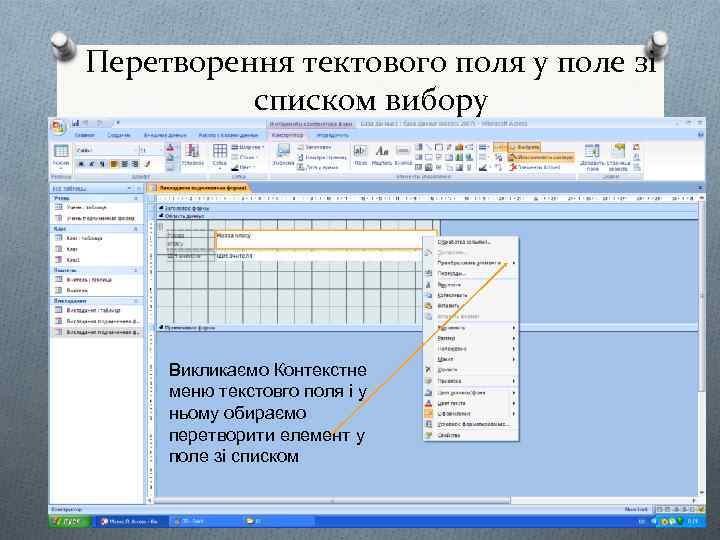720x540 pixels.
Task: Switch to the Главная ribbon tab
Action: click(x=84, y=135)
